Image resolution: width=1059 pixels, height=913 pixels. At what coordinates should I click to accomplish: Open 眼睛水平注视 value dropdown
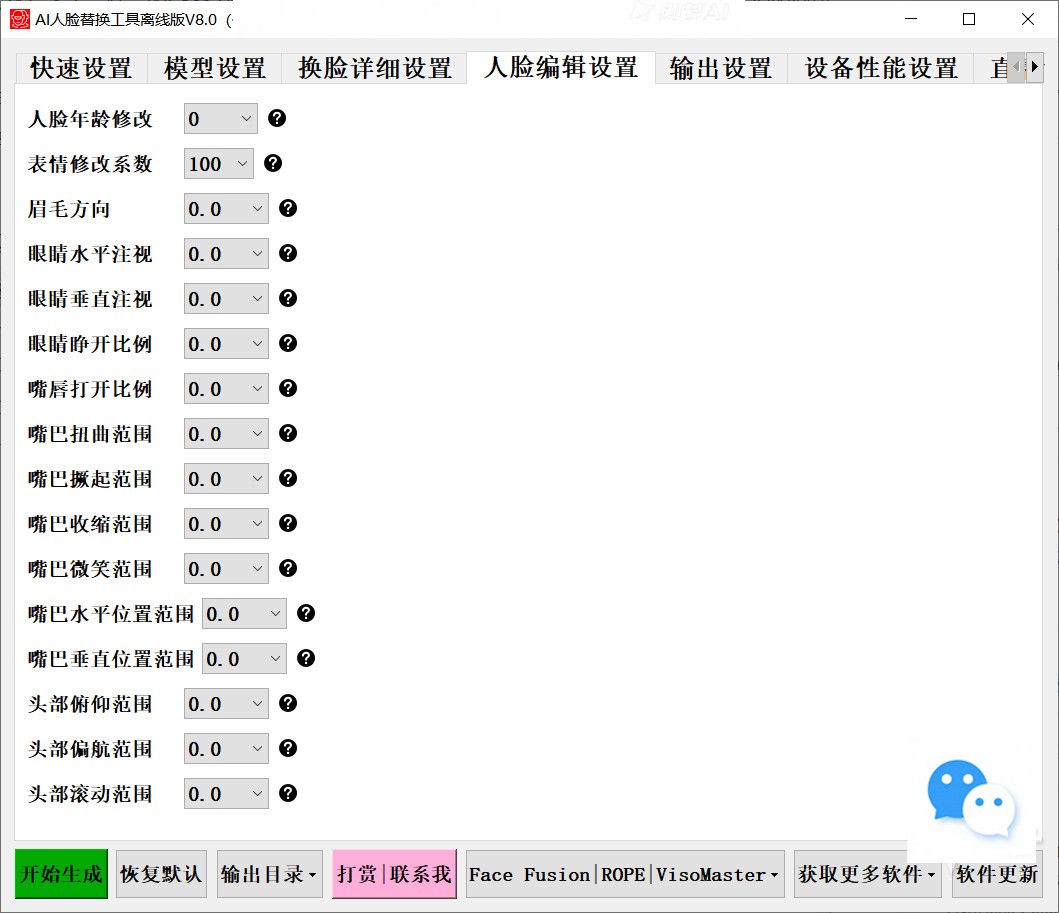tap(226, 254)
